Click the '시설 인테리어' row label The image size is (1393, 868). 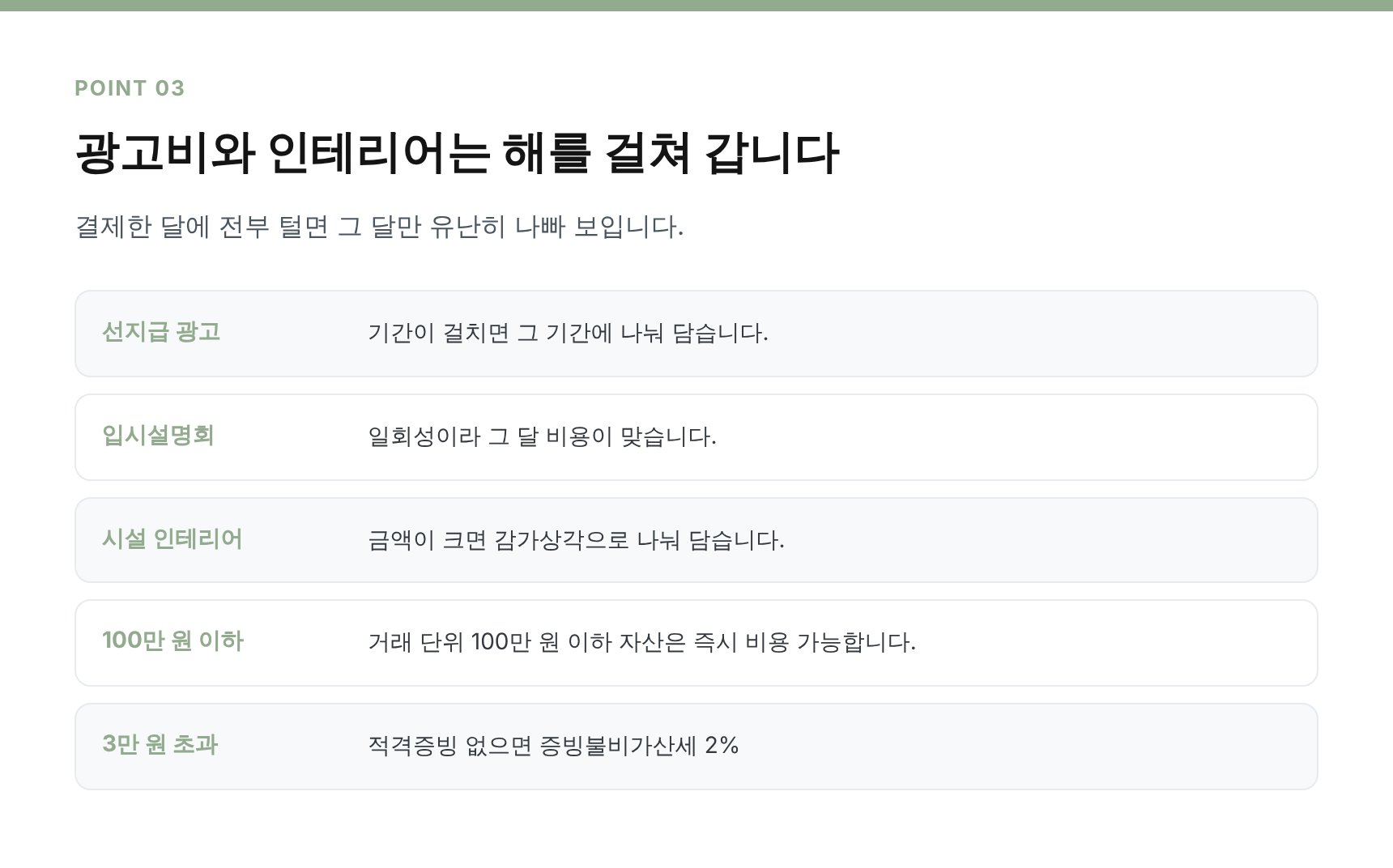(173, 539)
